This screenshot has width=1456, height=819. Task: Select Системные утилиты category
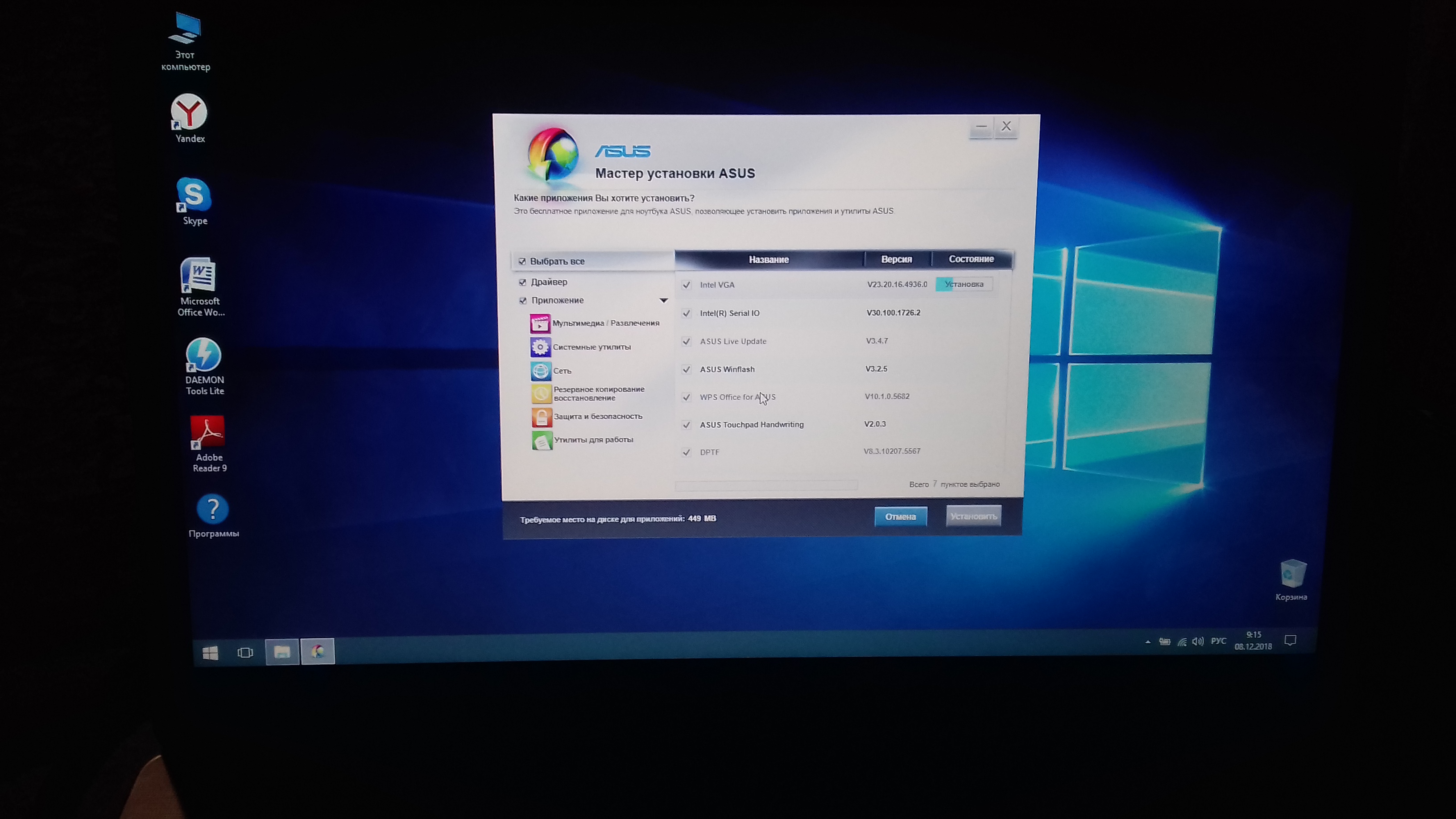pos(592,347)
